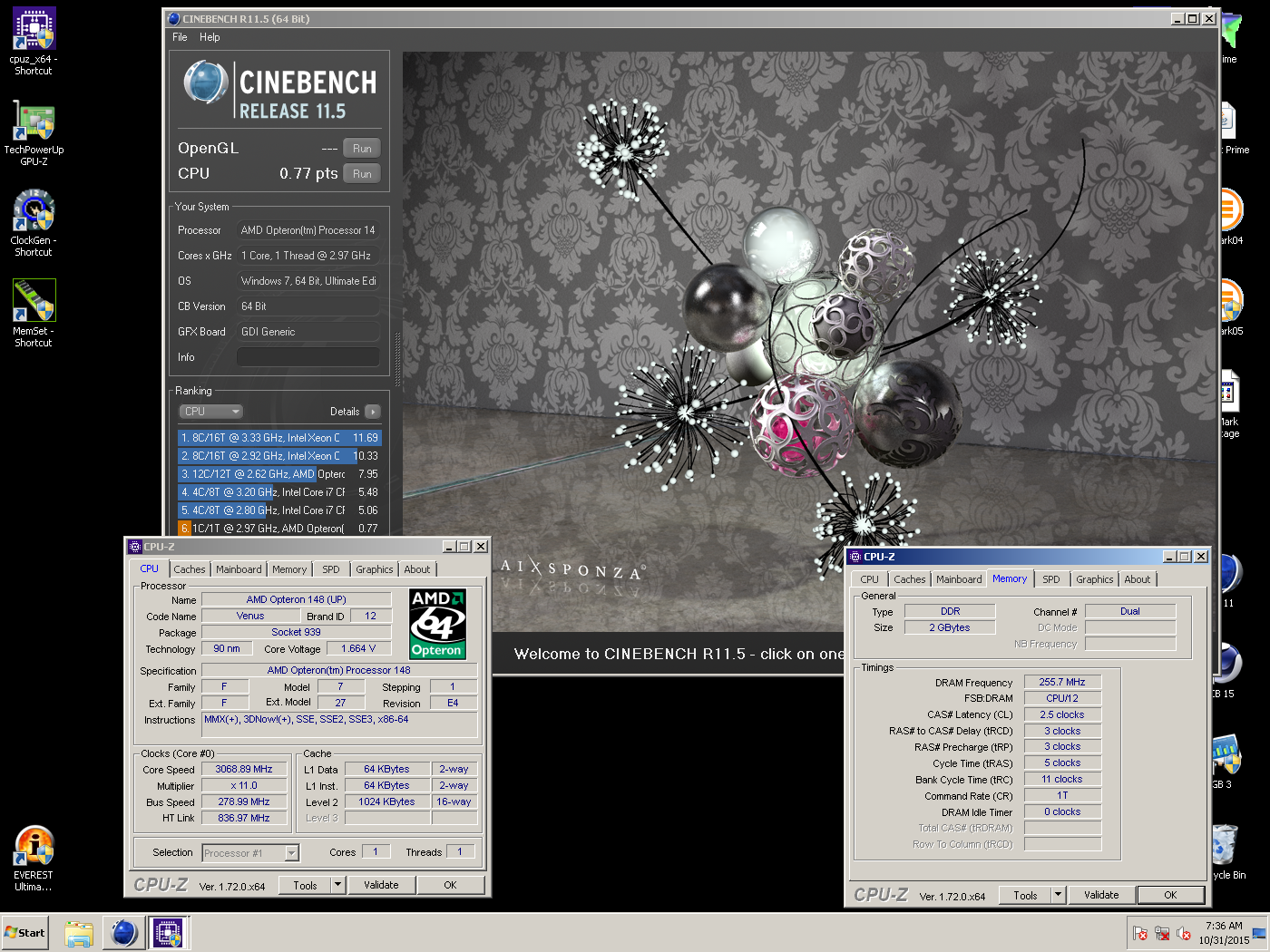Switch to Mainboard tab in left CPU-Z
The width and height of the screenshot is (1270, 952).
tap(239, 569)
